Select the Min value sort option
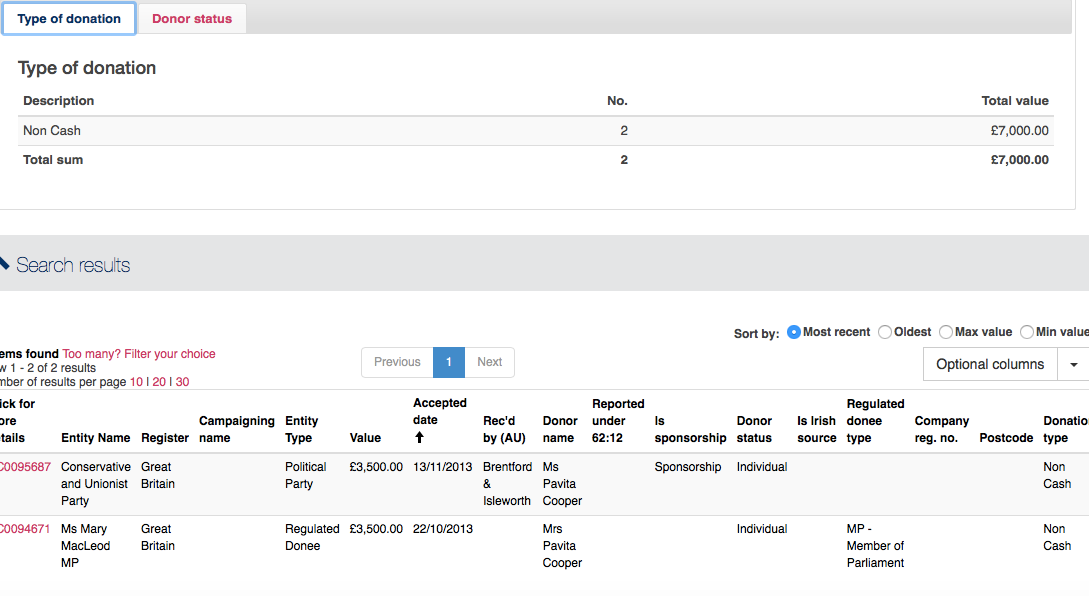Viewport: 1089px width, 596px height. (1027, 332)
